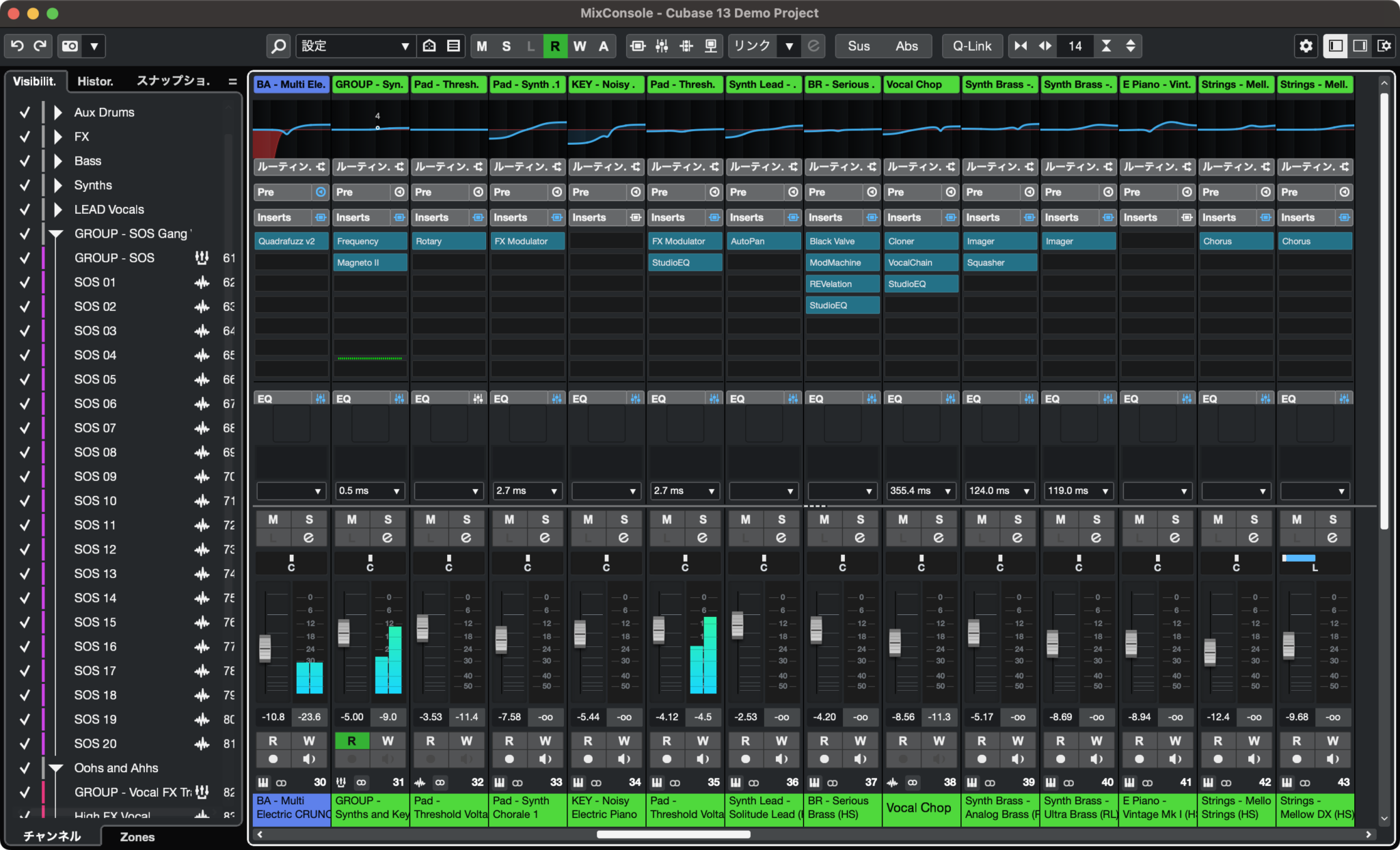This screenshot has width=1400, height=850.
Task: Switch to the Zones tab
Action: pyautogui.click(x=137, y=836)
